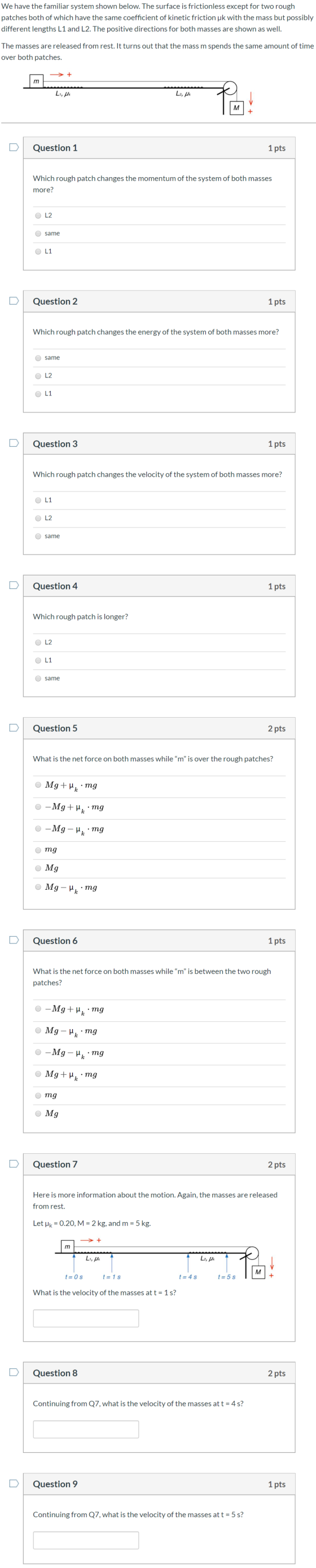Flag Question 2 with the bookmark icon
The height and width of the screenshot is (1568, 316).
[14, 301]
